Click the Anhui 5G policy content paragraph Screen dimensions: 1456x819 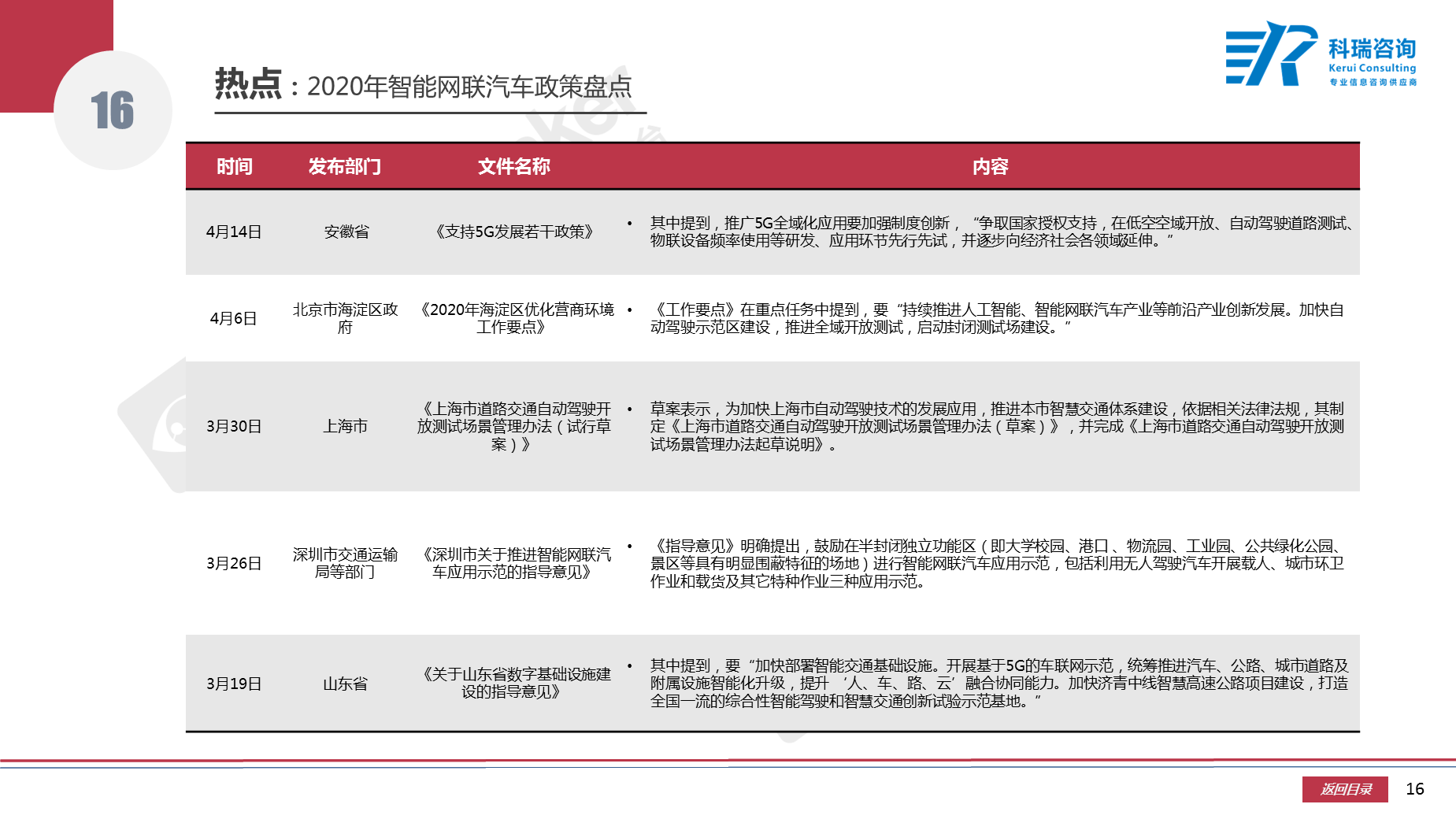point(1001,232)
